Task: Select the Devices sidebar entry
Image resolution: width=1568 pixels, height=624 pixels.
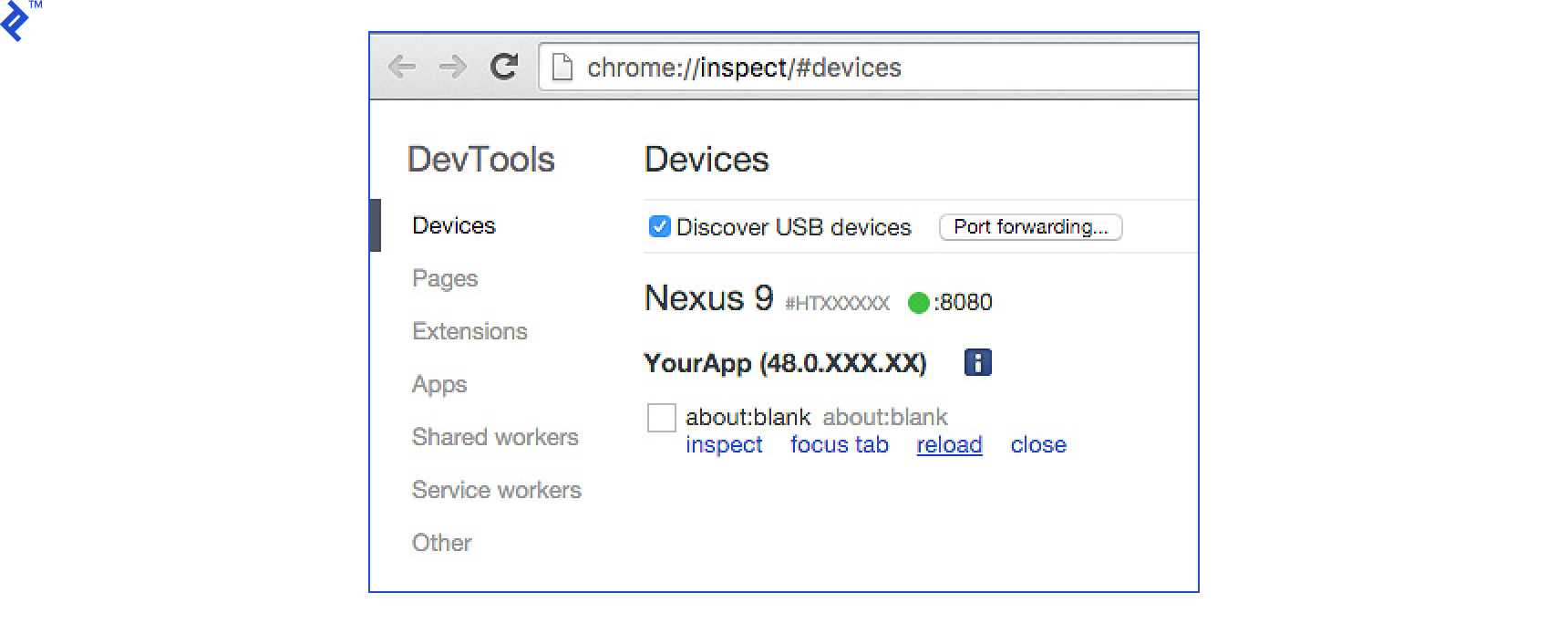Action: point(453,225)
